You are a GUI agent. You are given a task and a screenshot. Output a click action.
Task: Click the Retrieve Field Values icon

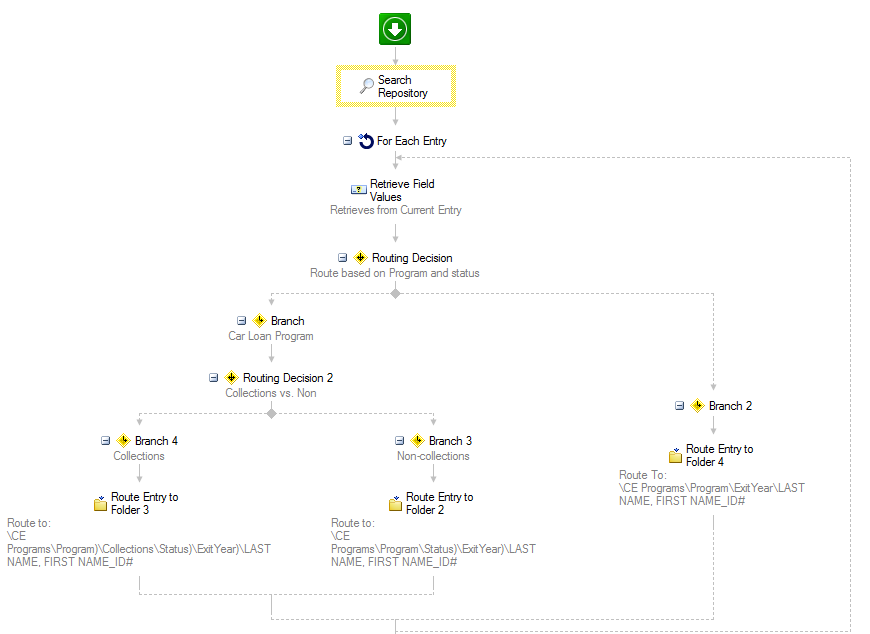click(358, 190)
